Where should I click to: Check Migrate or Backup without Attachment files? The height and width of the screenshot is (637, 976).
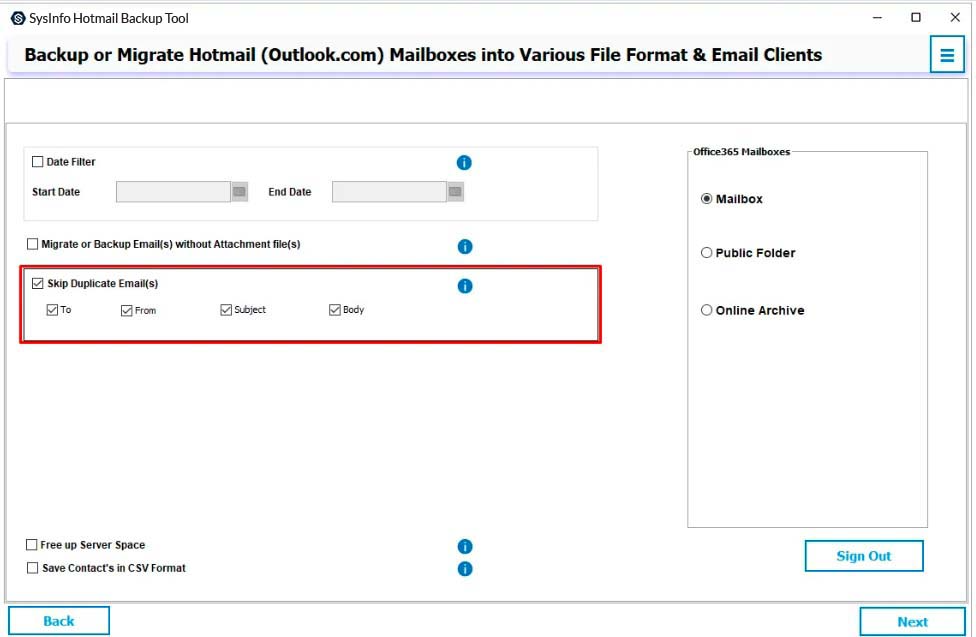click(x=32, y=244)
